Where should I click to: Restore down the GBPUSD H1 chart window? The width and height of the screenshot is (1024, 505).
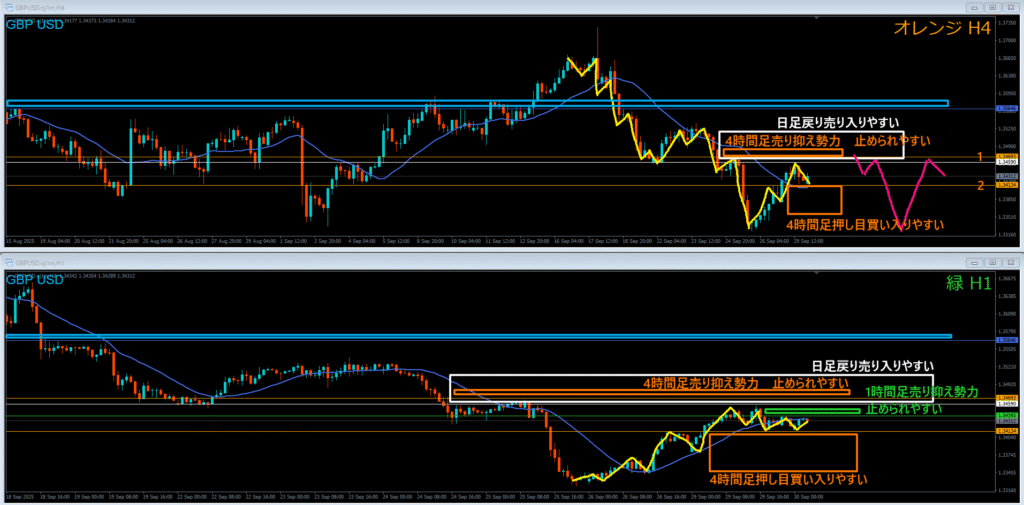[992, 261]
